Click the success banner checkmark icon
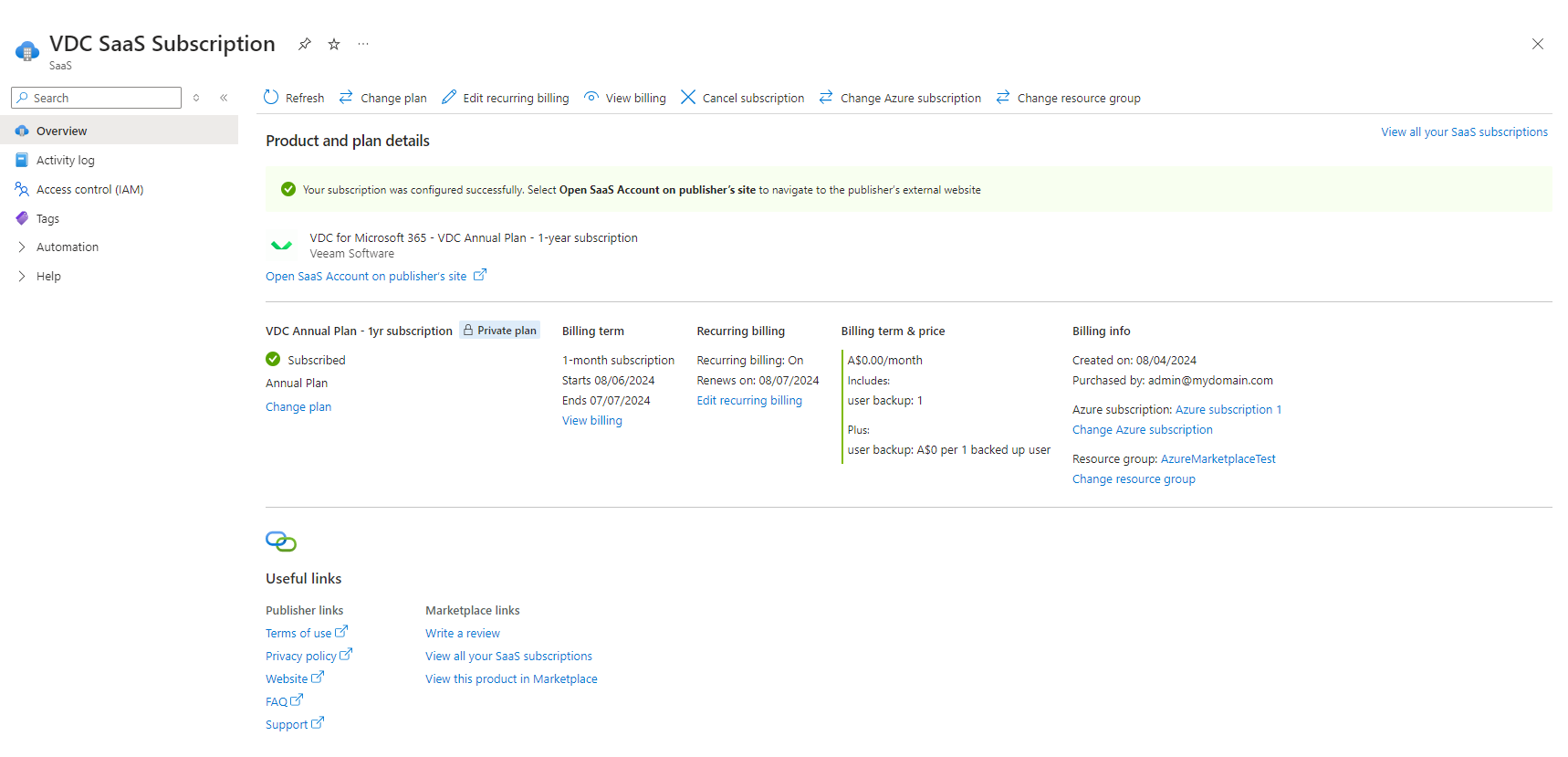Viewport: 1568px width, 757px height. (x=288, y=189)
